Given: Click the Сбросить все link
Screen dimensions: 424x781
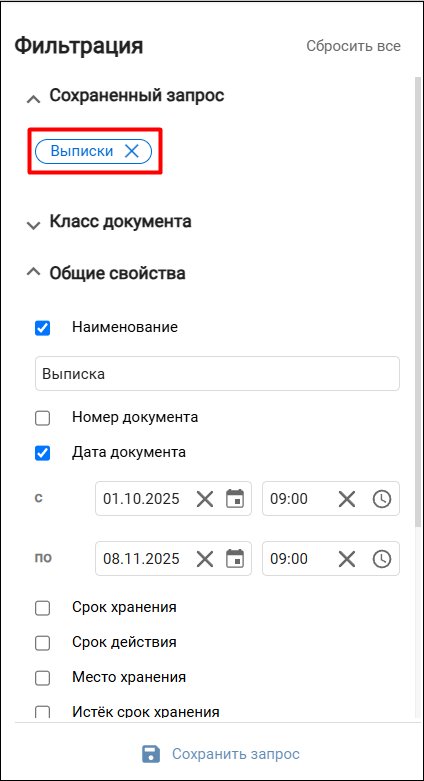Looking at the screenshot, I should click(353, 46).
